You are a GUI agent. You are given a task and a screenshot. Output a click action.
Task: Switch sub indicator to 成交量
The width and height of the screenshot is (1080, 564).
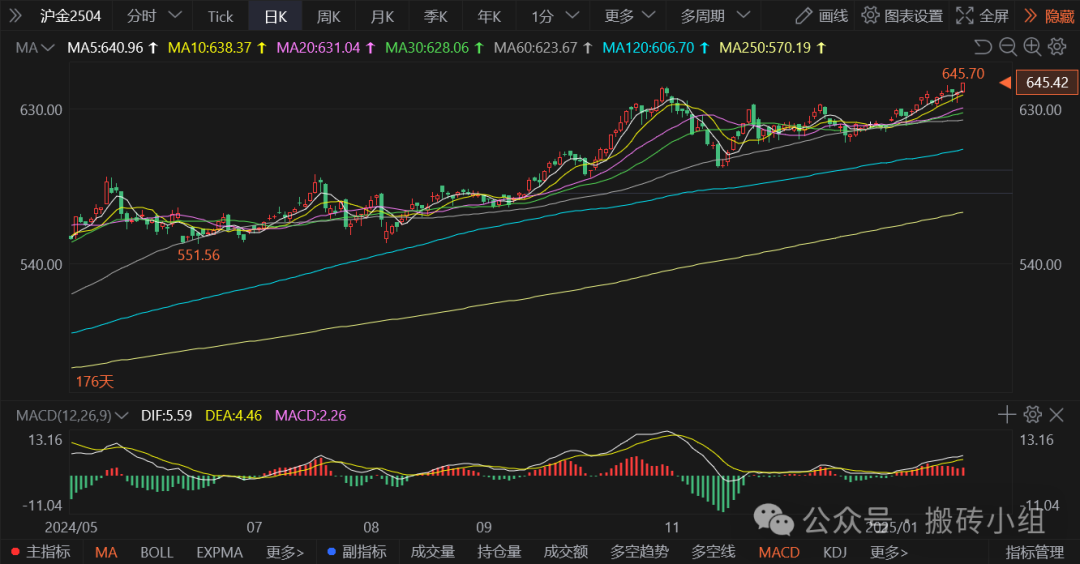(433, 552)
